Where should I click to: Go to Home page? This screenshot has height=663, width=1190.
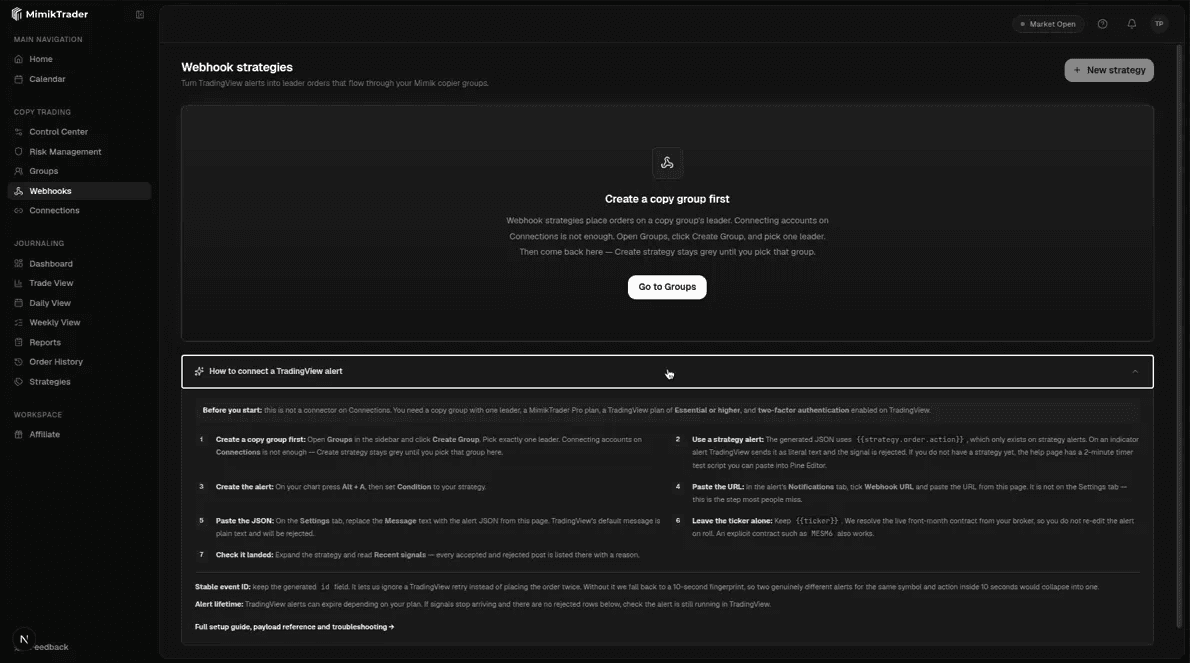click(80, 59)
